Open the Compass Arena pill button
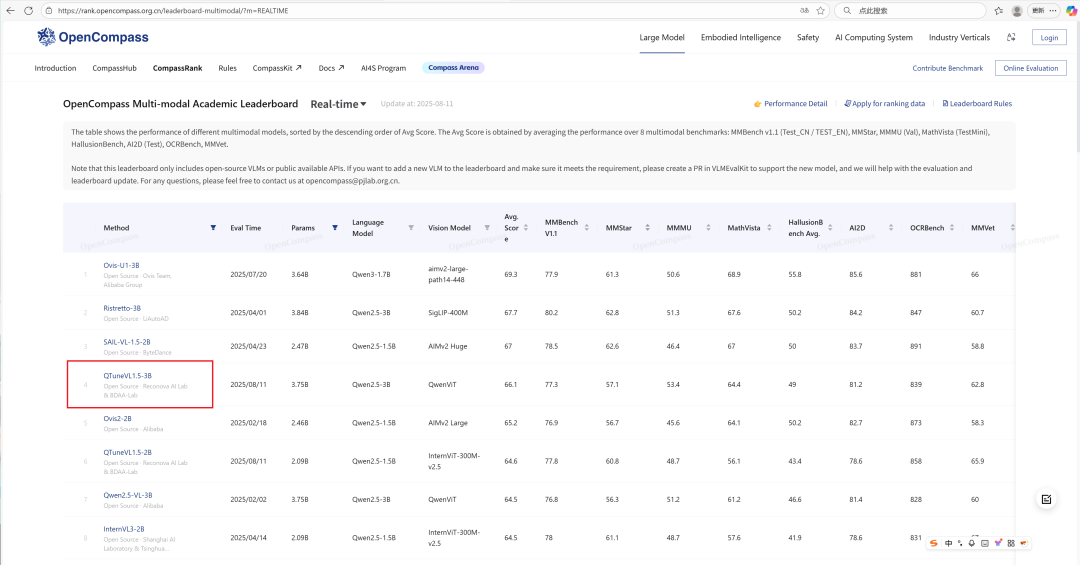The height and width of the screenshot is (565, 1080). pyautogui.click(x=453, y=68)
